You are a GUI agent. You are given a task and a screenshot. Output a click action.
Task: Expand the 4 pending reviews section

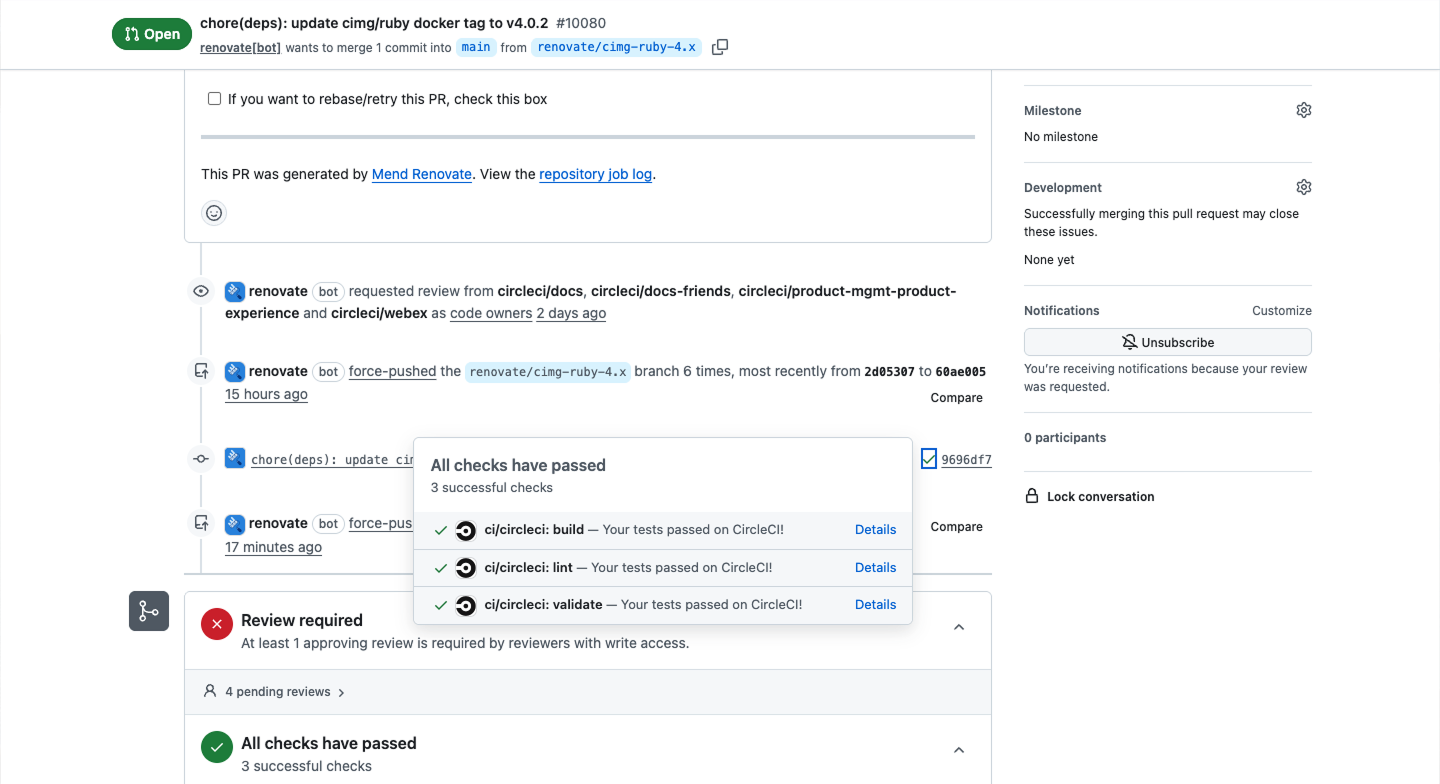[276, 691]
